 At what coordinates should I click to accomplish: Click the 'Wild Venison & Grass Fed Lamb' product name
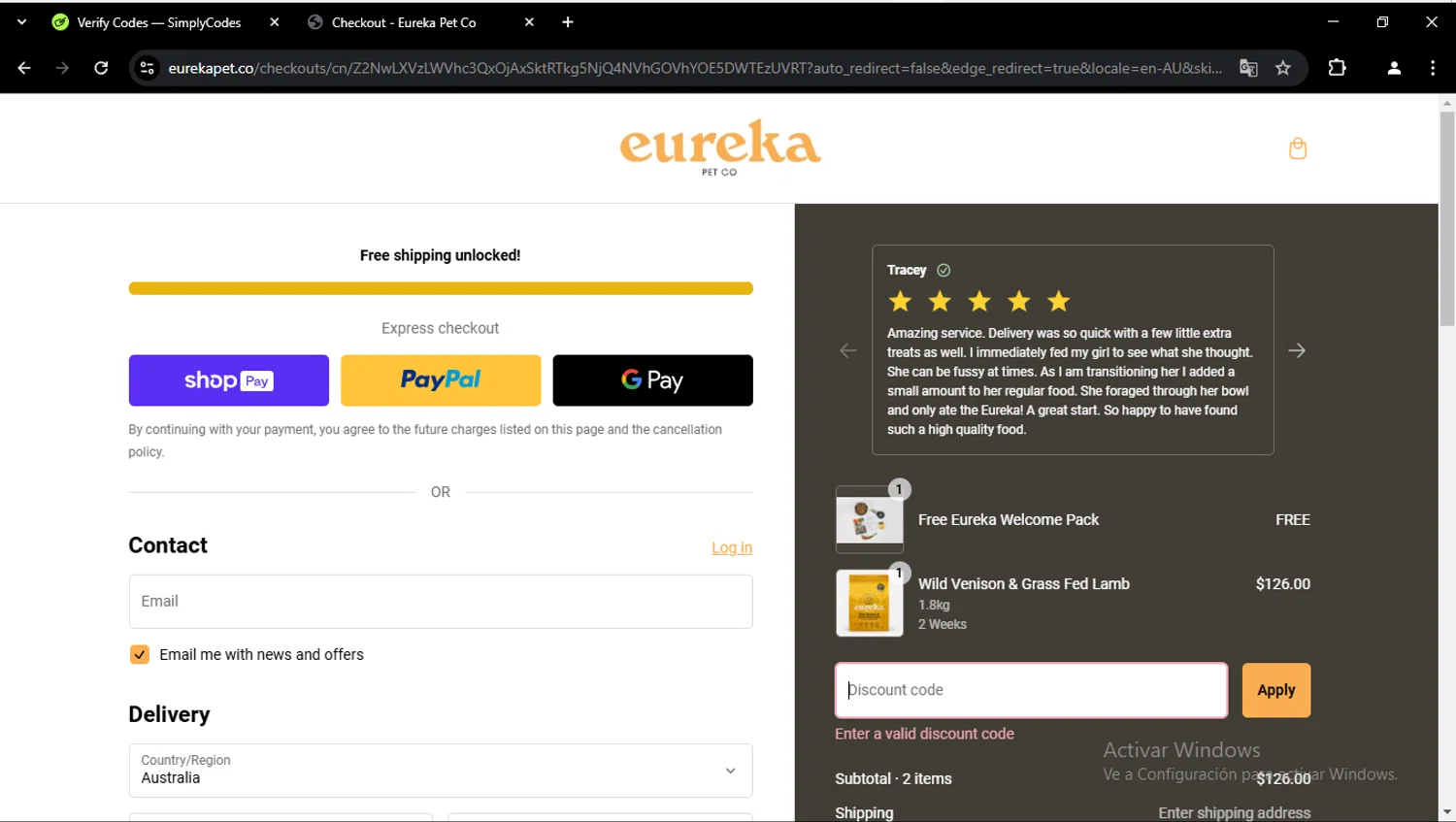(1024, 583)
